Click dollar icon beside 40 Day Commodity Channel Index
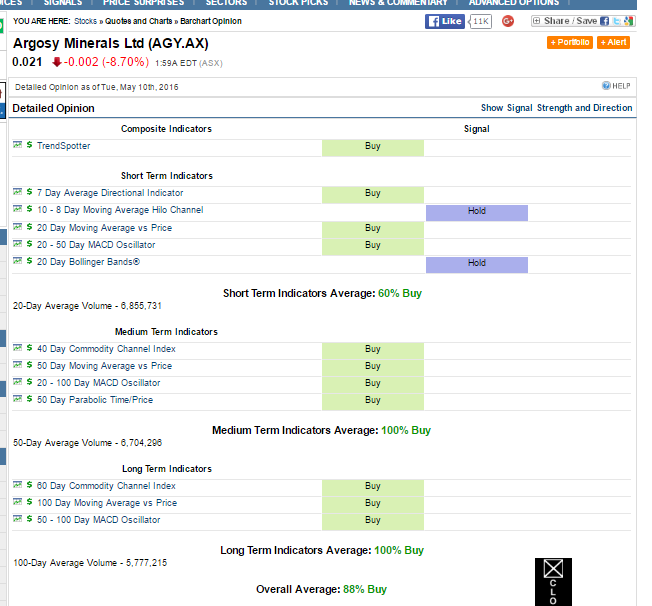The width and height of the screenshot is (652, 606). (x=30, y=348)
